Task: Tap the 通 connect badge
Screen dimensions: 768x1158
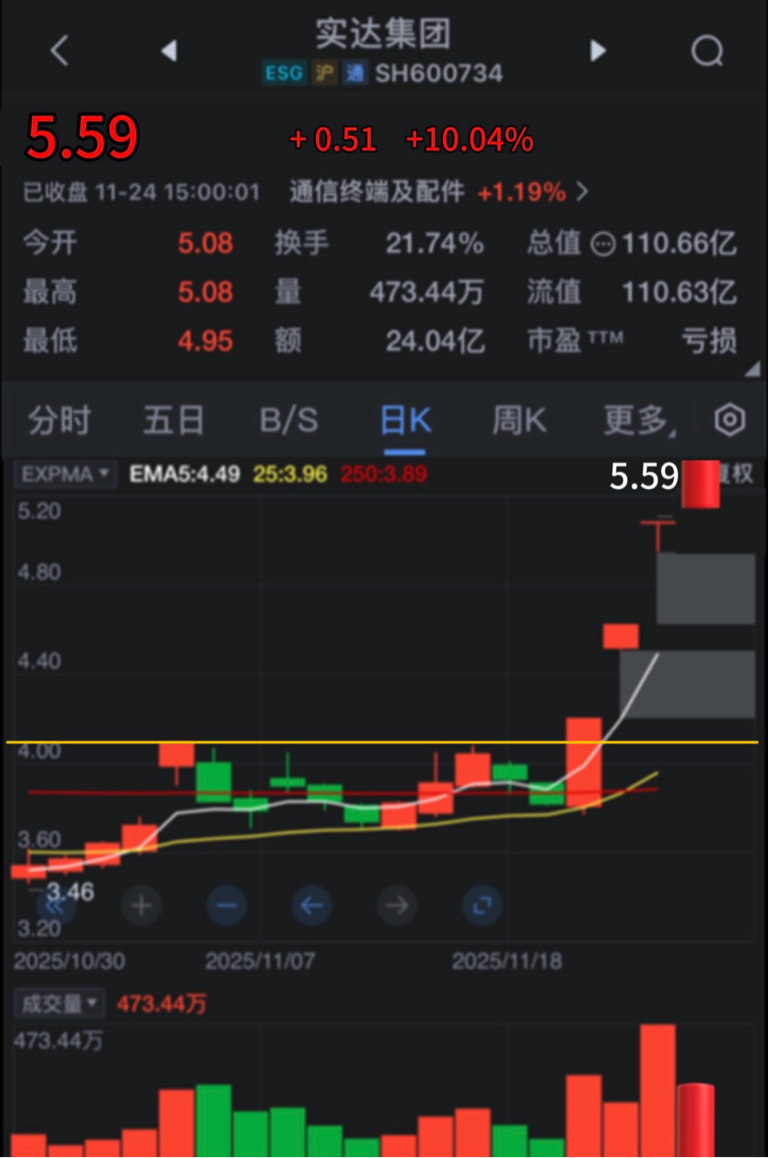Action: point(354,73)
